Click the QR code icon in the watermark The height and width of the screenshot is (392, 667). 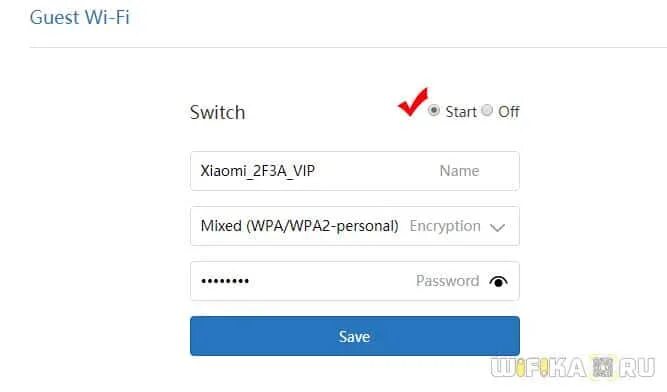603,367
